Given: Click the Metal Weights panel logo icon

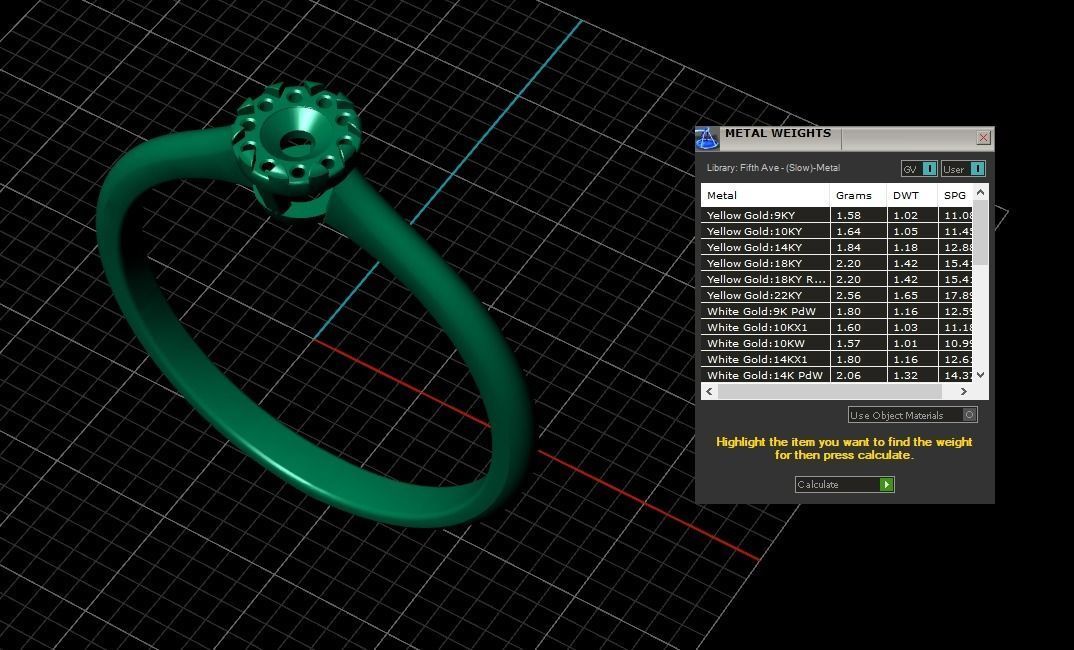Looking at the screenshot, I should 707,138.
